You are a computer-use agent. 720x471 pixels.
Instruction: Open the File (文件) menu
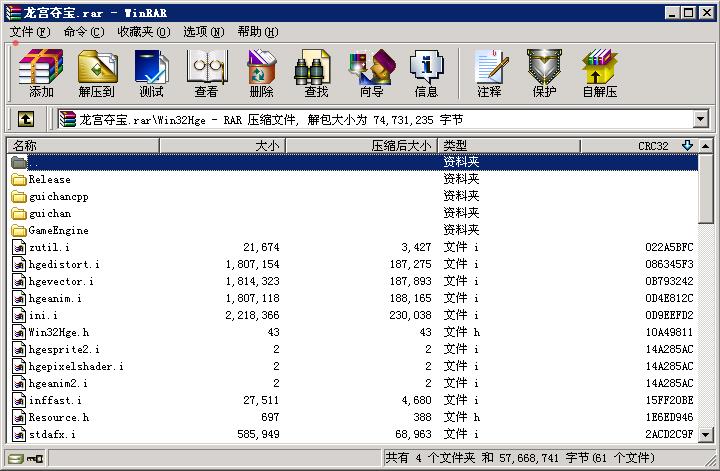click(30, 32)
